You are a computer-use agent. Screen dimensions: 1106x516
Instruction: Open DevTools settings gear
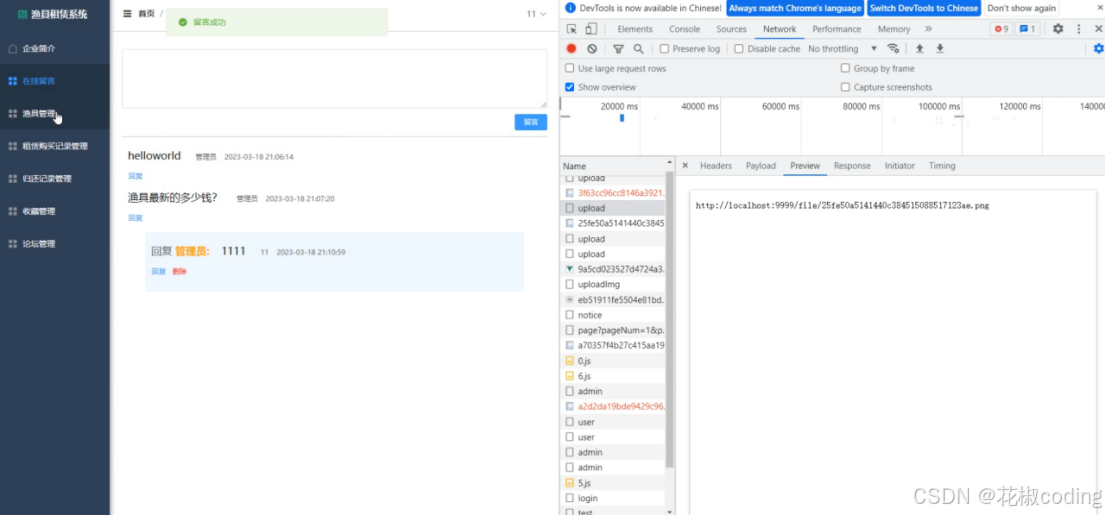(x=1058, y=29)
